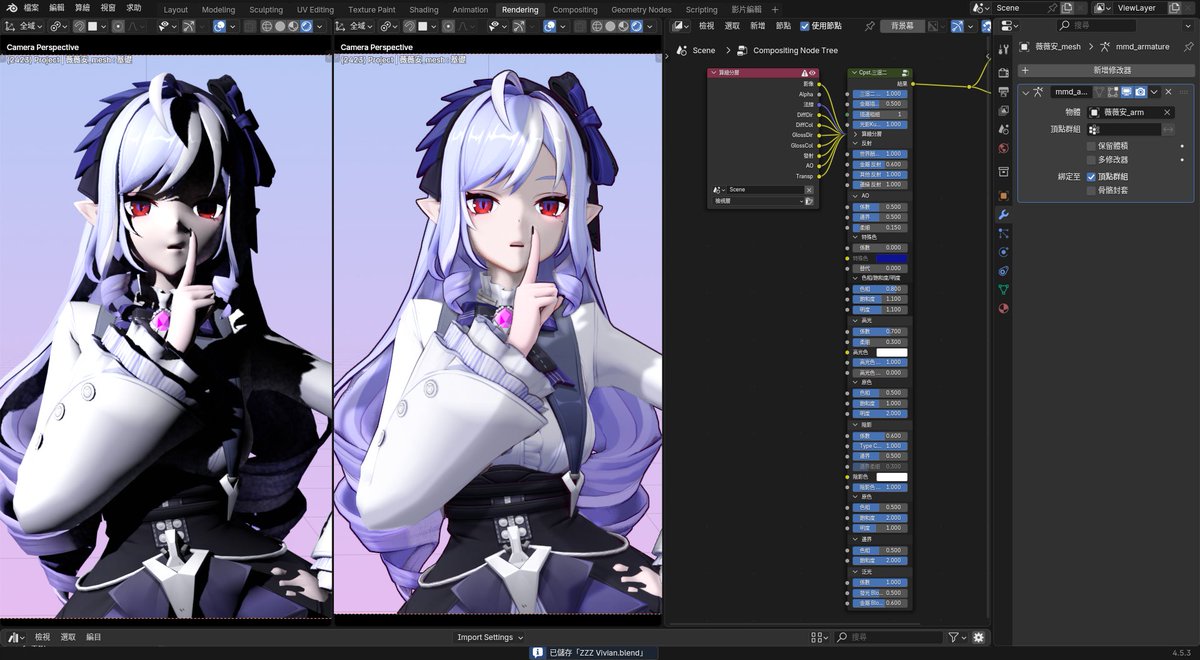1200x660 pixels.
Task: Toggle modifier show-in-render camera icon
Action: tap(1140, 92)
